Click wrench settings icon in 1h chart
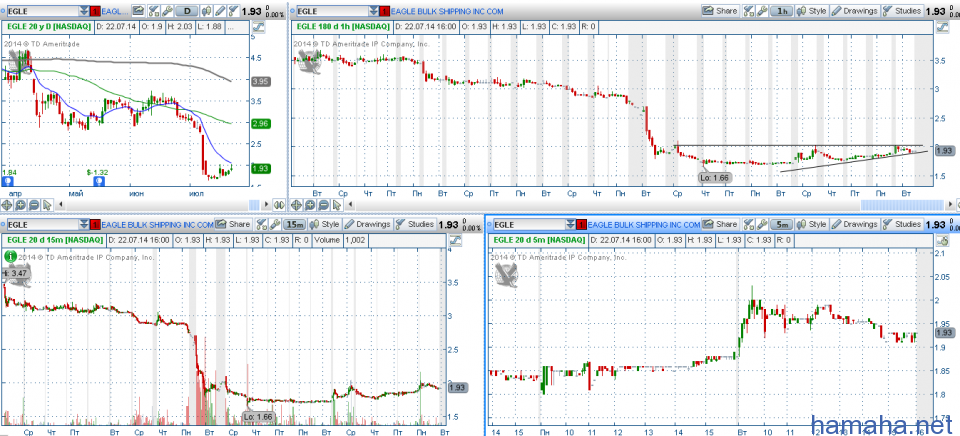The height and width of the screenshot is (436, 960). point(762,11)
